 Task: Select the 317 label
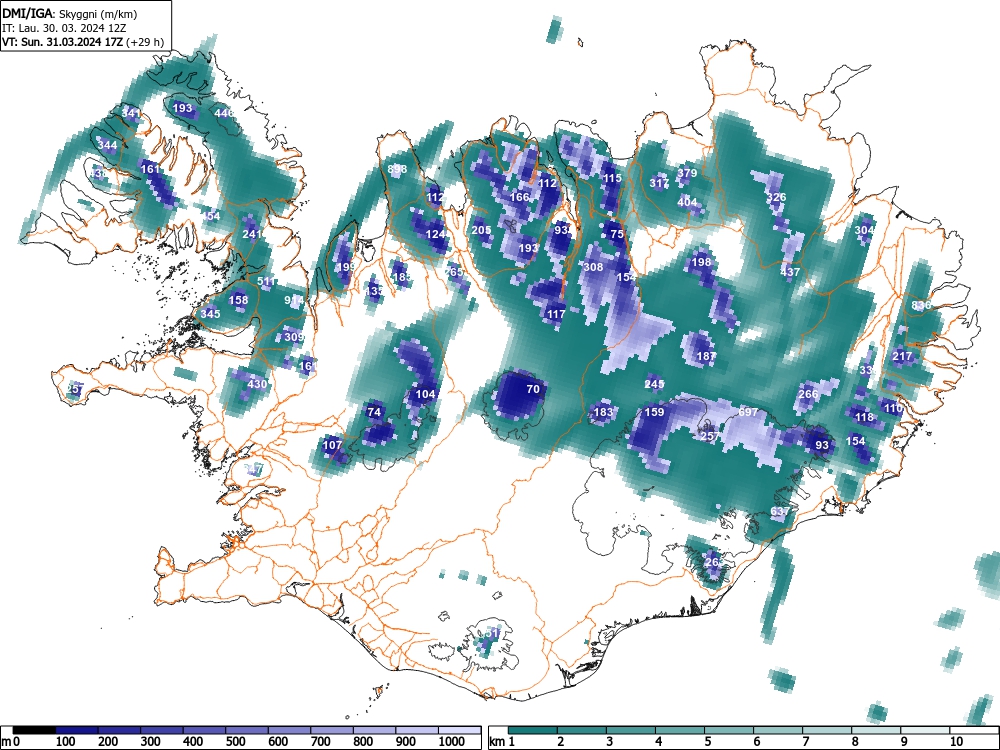(x=659, y=183)
